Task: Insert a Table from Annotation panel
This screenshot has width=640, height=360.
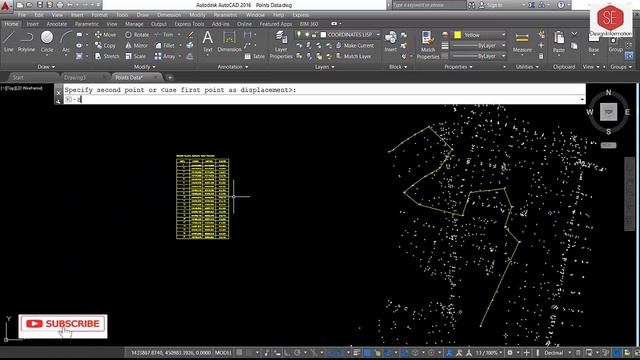Action: click(x=254, y=56)
